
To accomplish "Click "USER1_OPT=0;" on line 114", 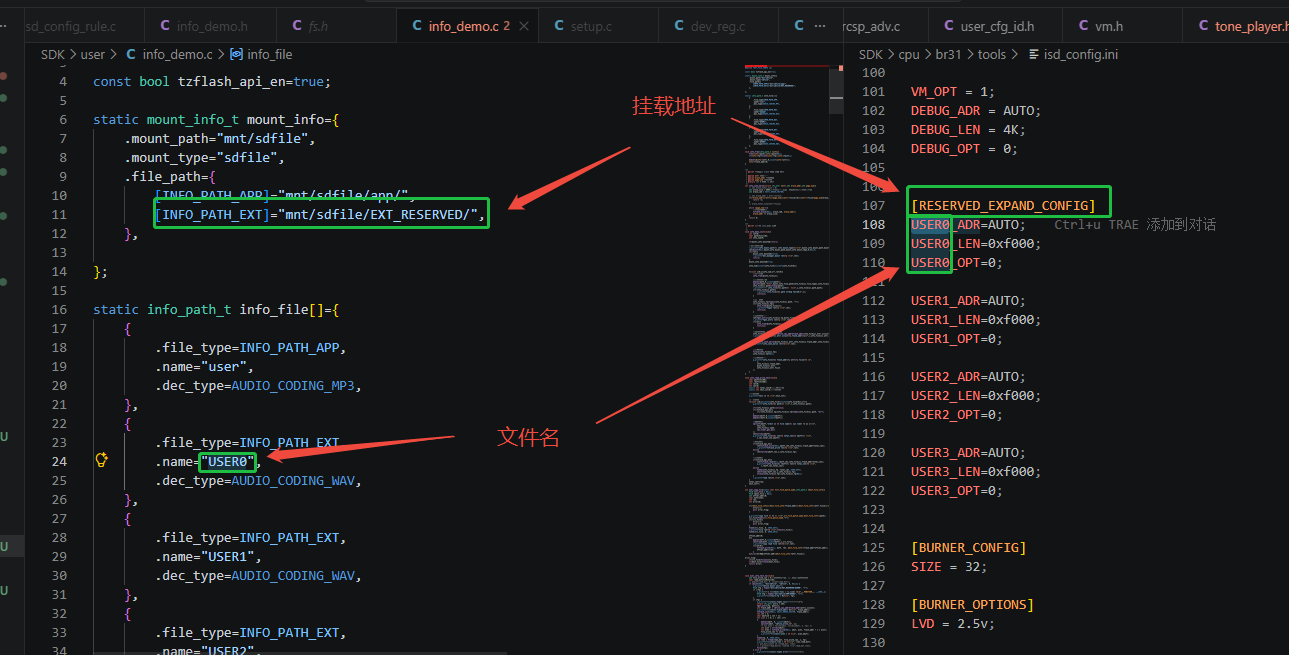I will coord(957,338).
